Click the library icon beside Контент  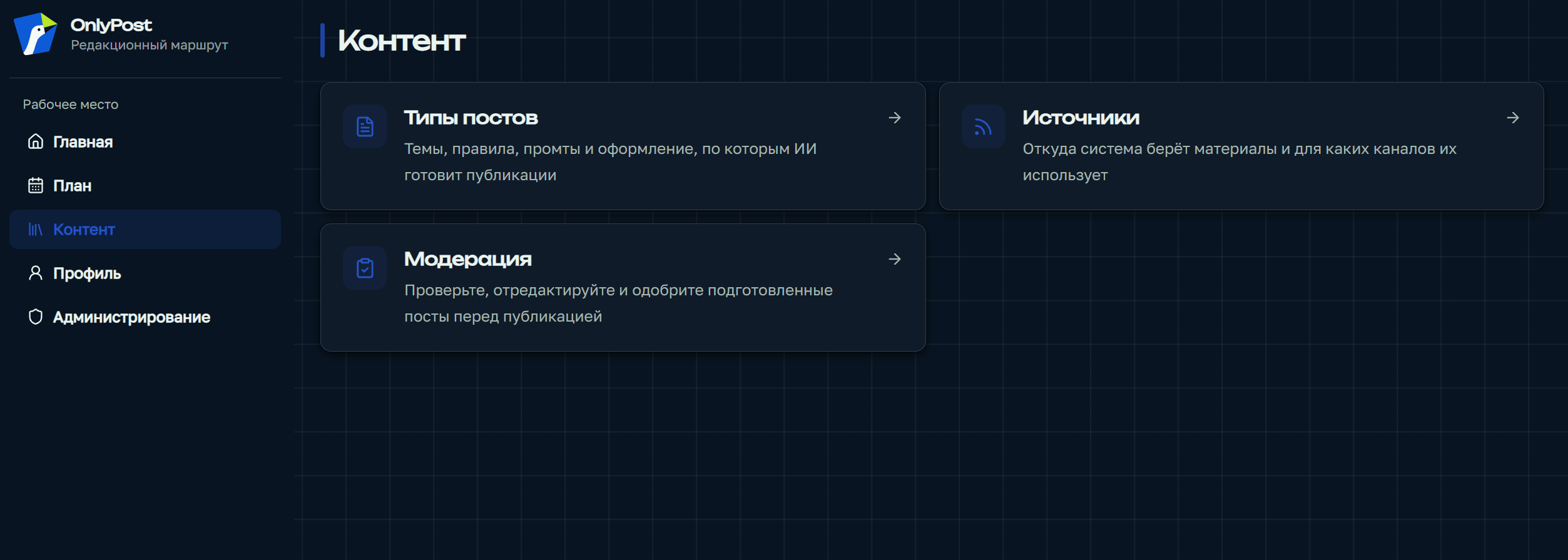pos(36,230)
